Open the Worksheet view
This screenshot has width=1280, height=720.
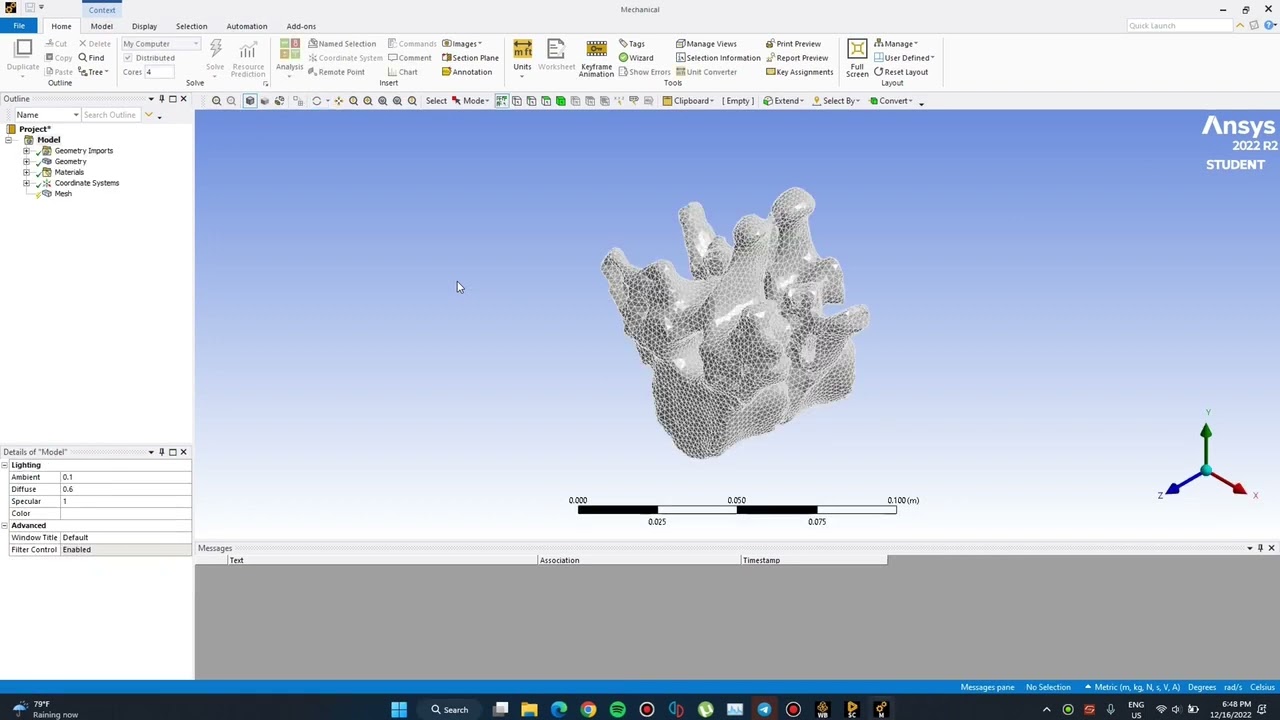click(556, 56)
